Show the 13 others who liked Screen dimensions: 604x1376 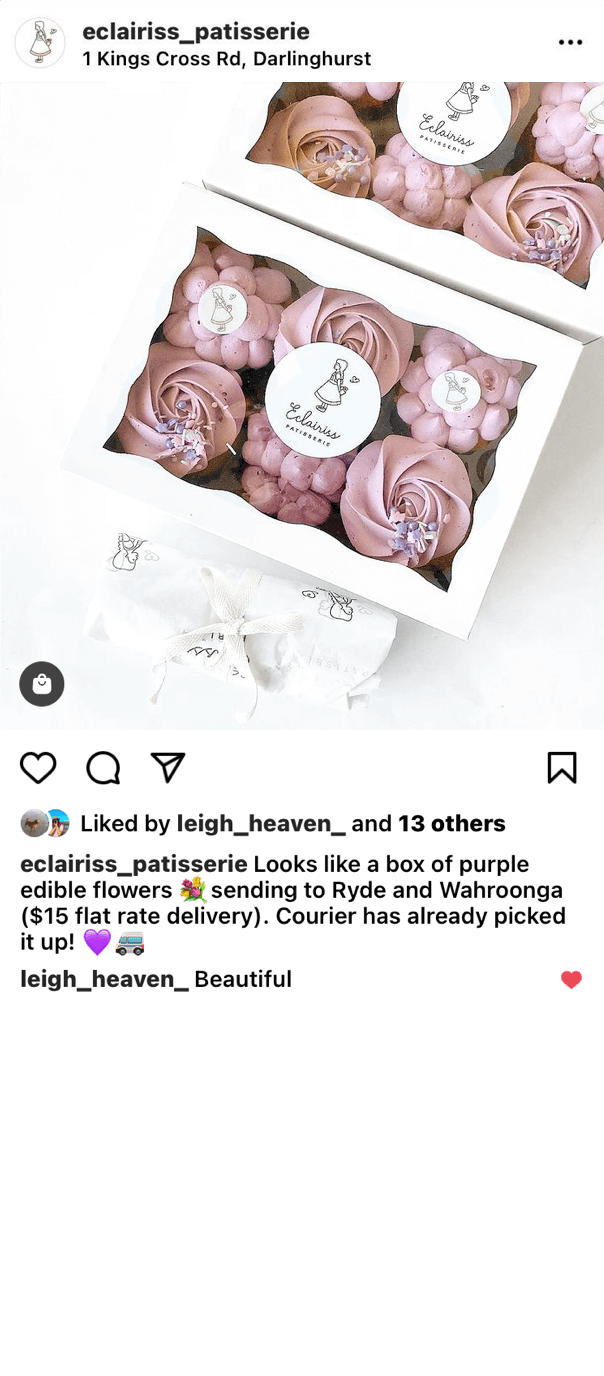[452, 824]
